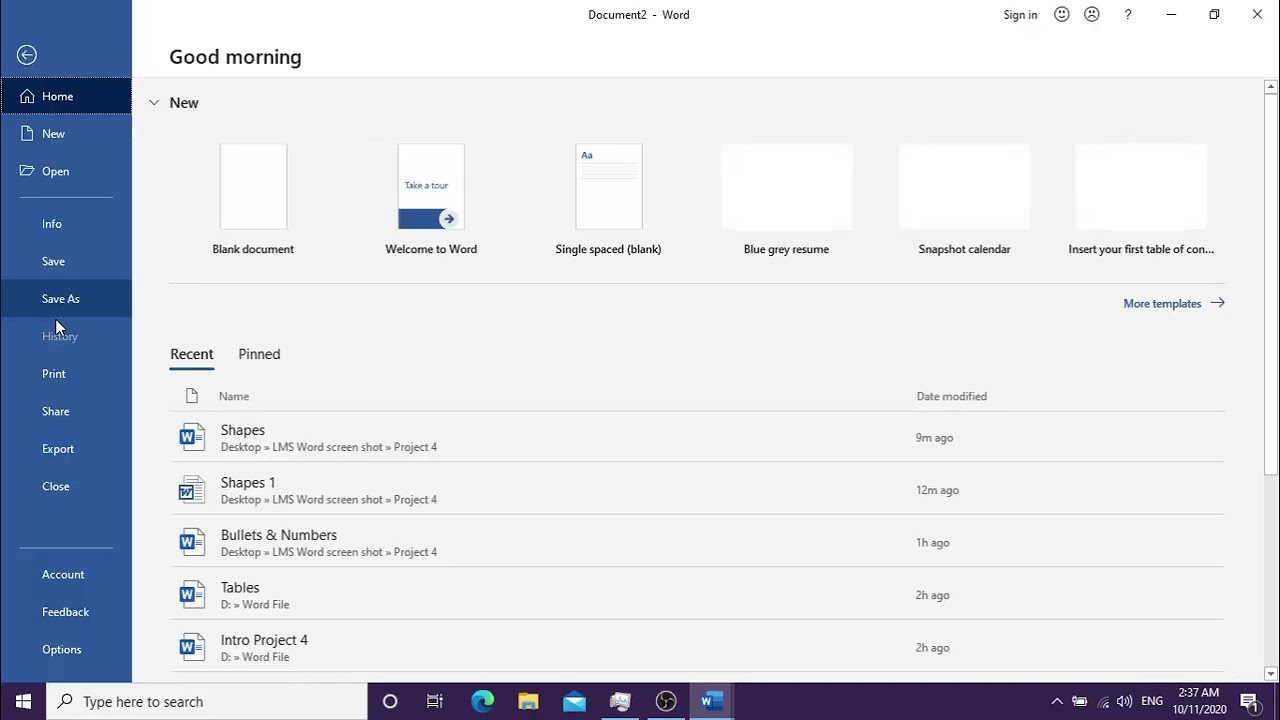Viewport: 1280px width, 720px height.
Task: Create a Blank document
Action: (x=253, y=200)
